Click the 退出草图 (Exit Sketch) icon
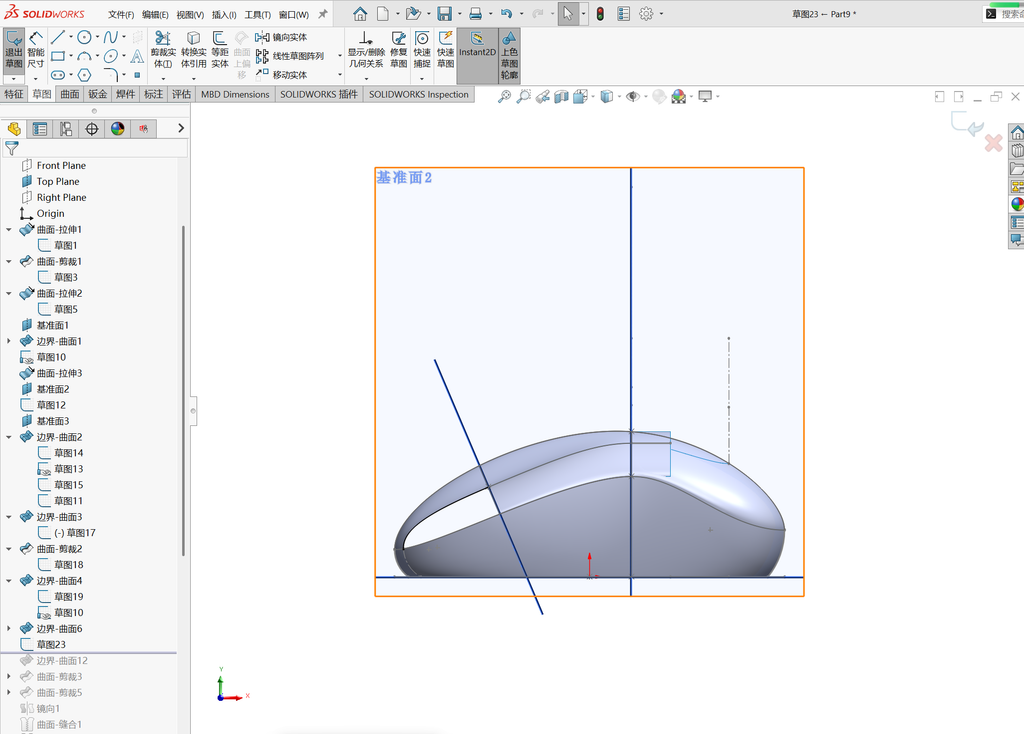Viewport: 1024px width, 734px height. (x=14, y=50)
